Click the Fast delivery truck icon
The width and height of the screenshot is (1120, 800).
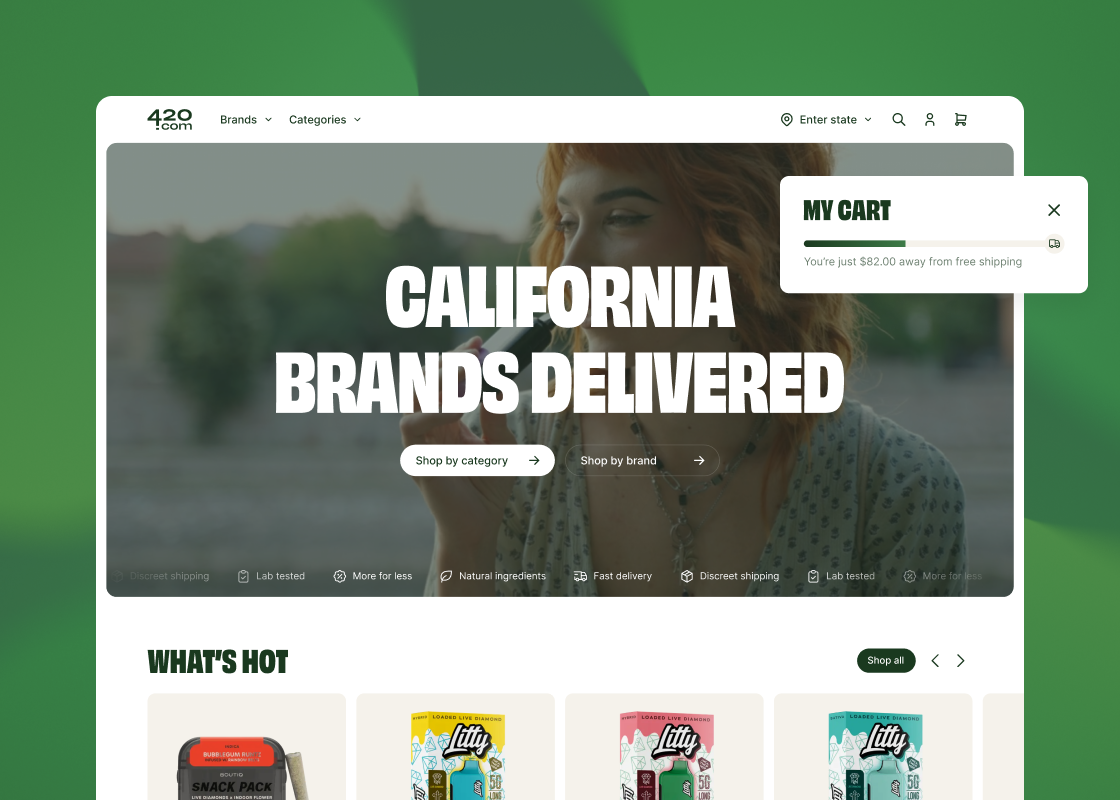coord(581,576)
